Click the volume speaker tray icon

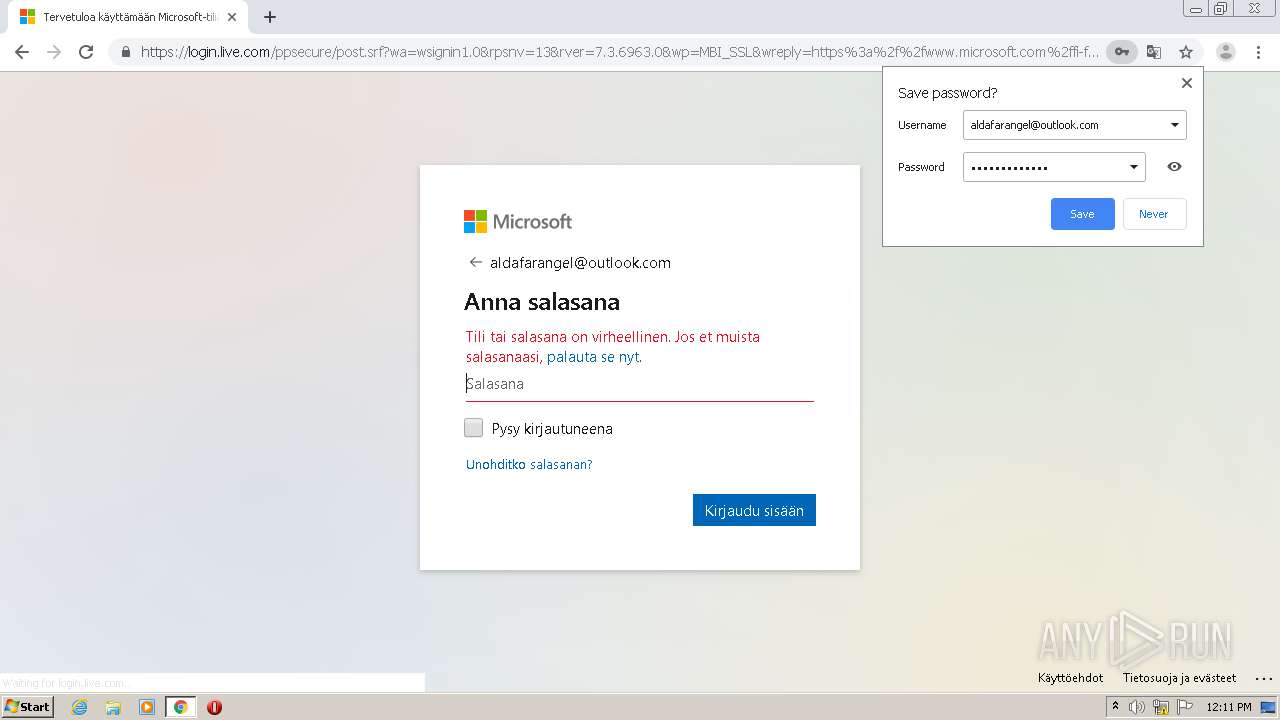(1137, 707)
